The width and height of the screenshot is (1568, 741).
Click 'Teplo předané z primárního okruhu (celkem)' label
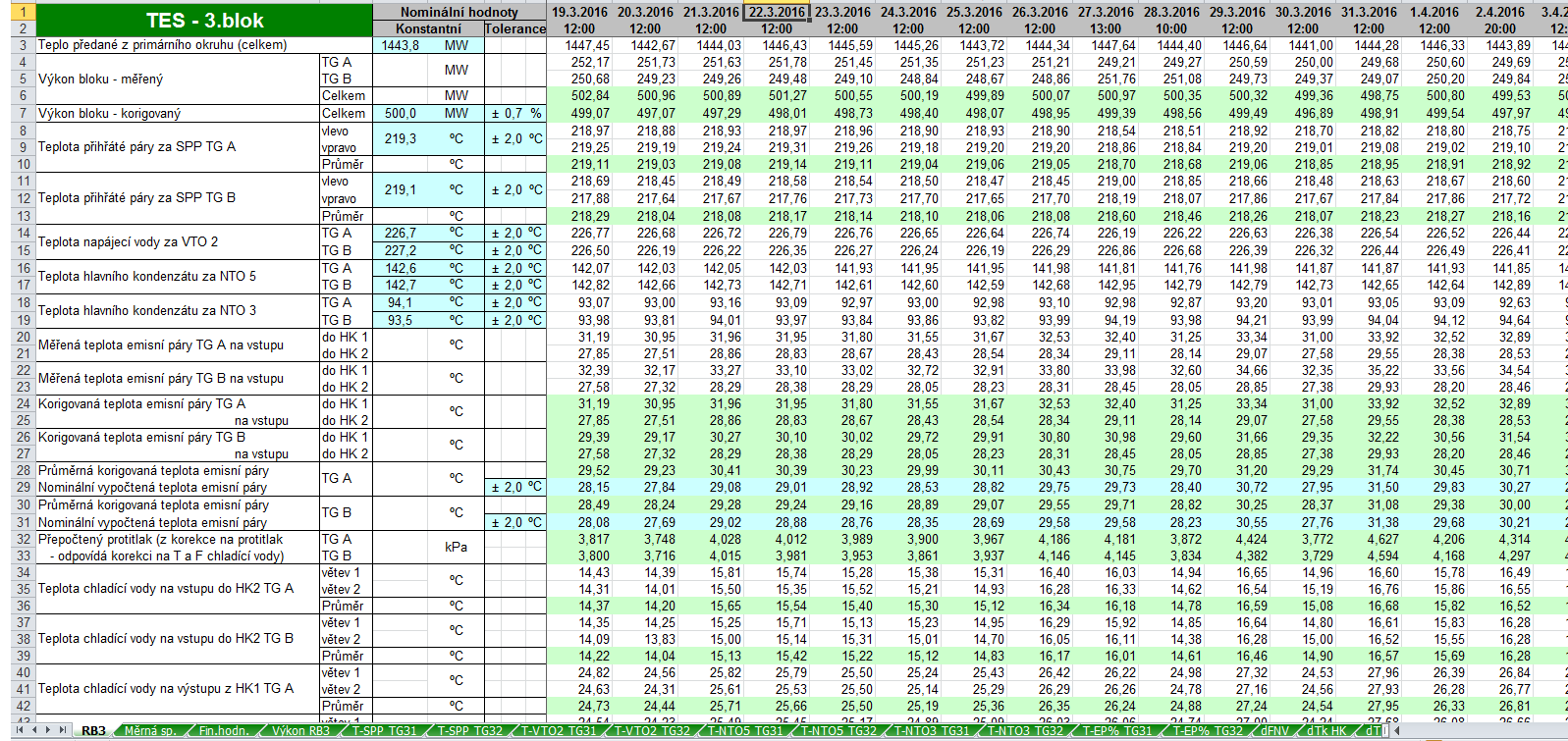pos(163,45)
